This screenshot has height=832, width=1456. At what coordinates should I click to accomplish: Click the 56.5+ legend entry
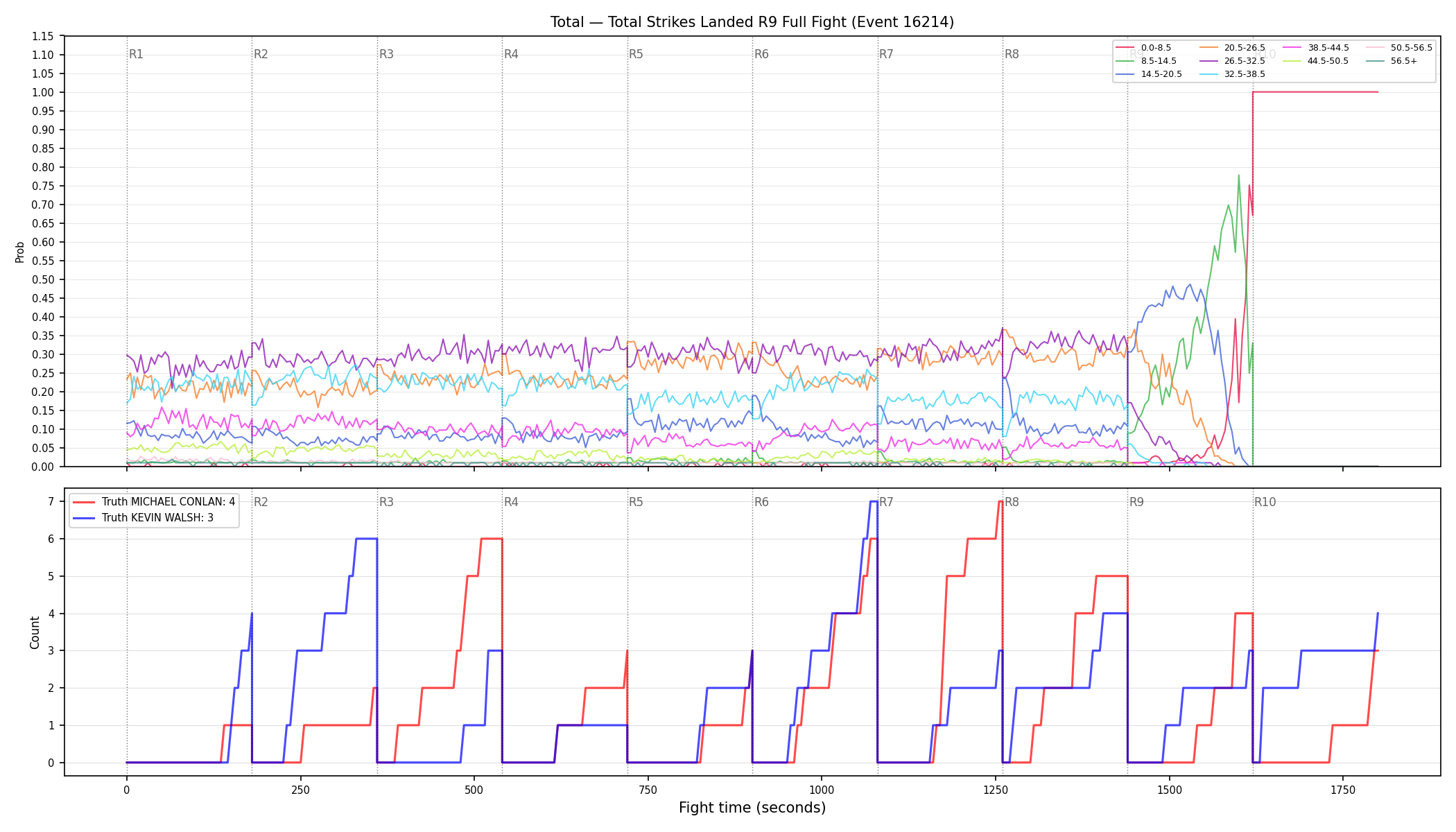[1392, 61]
